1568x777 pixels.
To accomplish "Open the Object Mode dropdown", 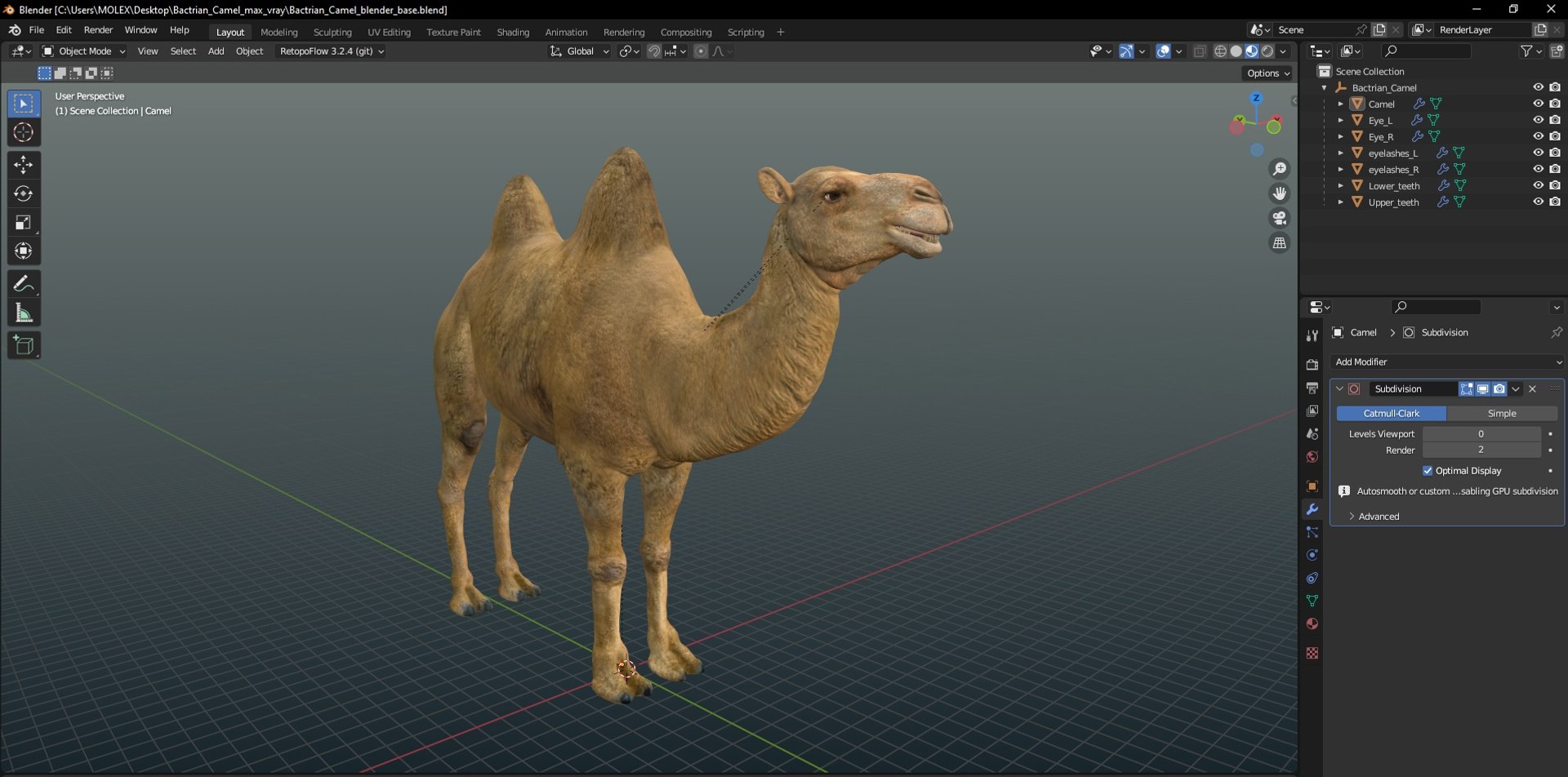I will tap(83, 51).
